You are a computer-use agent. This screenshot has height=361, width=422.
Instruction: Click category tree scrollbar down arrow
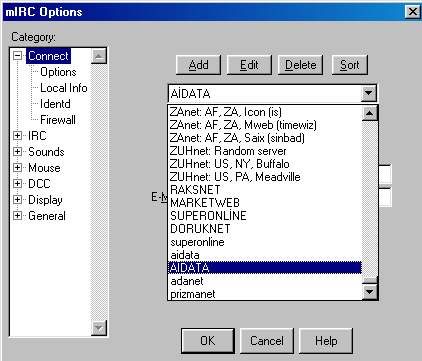(98, 327)
